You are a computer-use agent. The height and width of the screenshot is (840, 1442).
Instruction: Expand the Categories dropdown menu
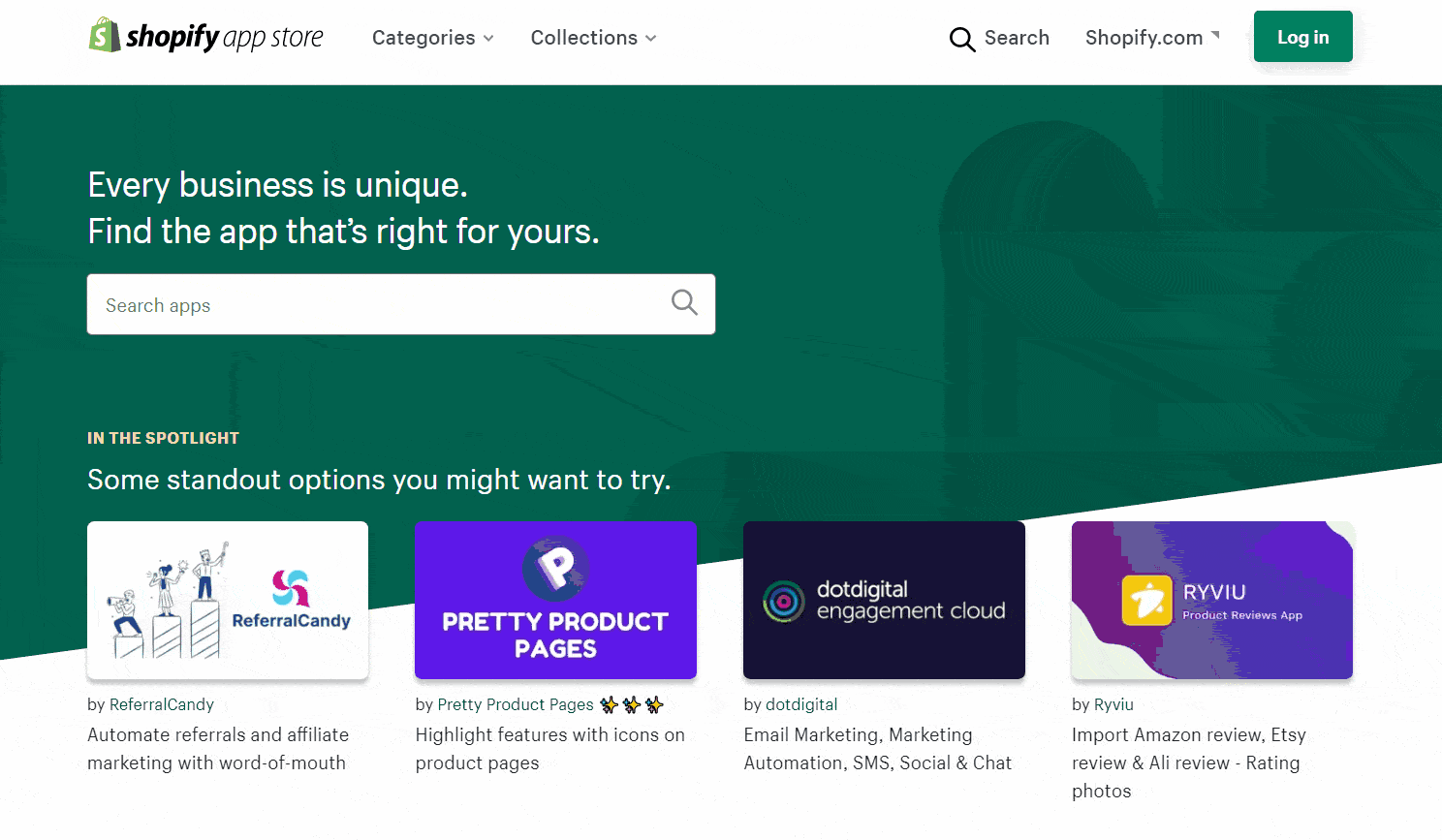click(x=433, y=38)
